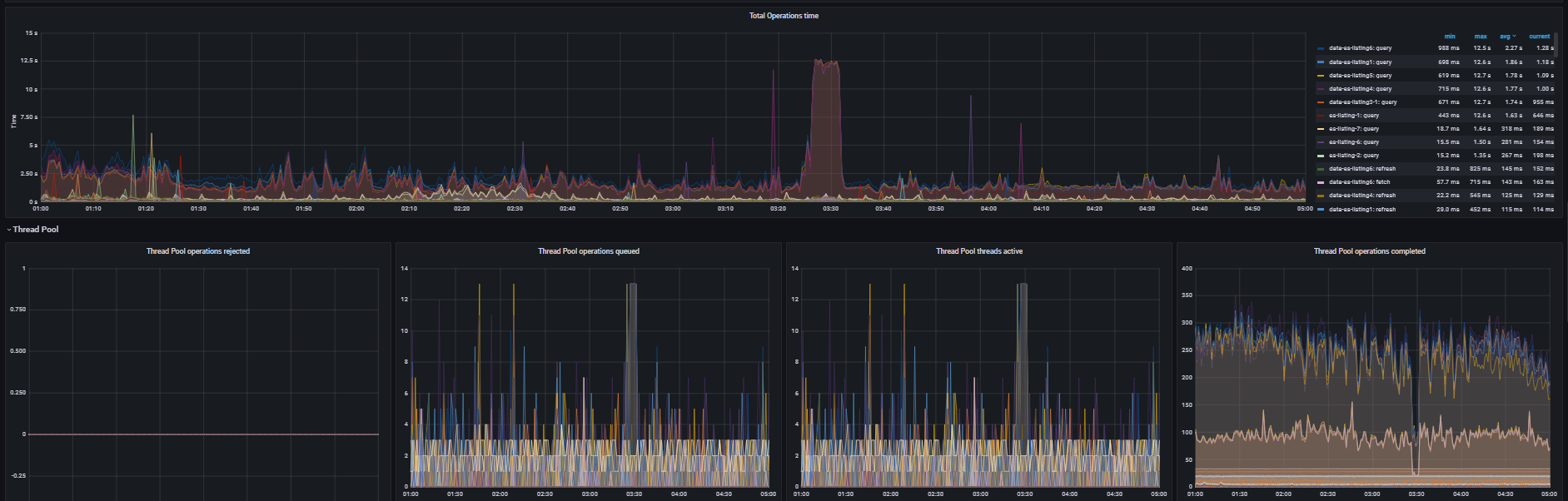The width and height of the screenshot is (1568, 501).
Task: Click the legend scrollbar in Total Operations time
Action: coord(1556,43)
